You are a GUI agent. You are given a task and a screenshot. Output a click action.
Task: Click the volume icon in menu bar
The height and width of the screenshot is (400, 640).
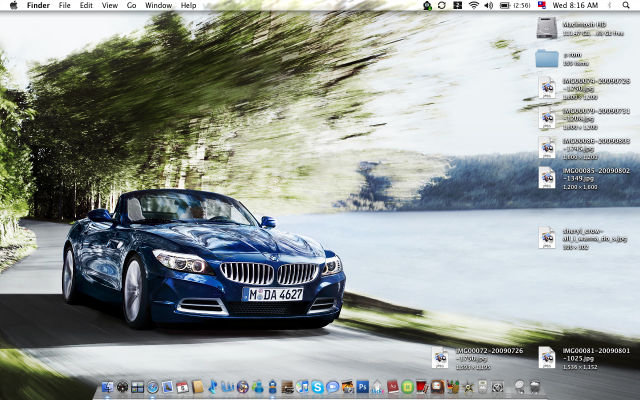[489, 5]
